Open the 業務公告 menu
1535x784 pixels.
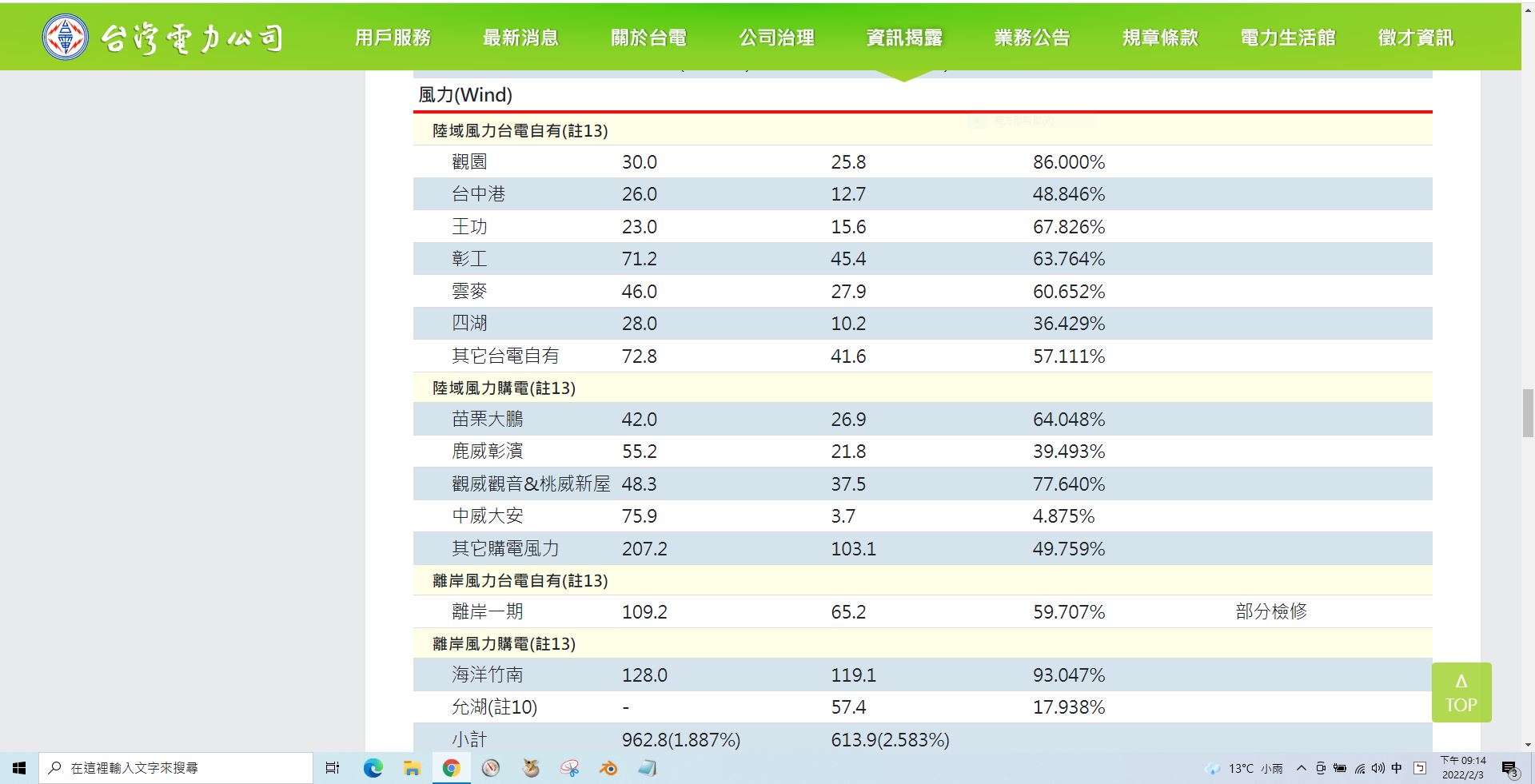pyautogui.click(x=1033, y=38)
